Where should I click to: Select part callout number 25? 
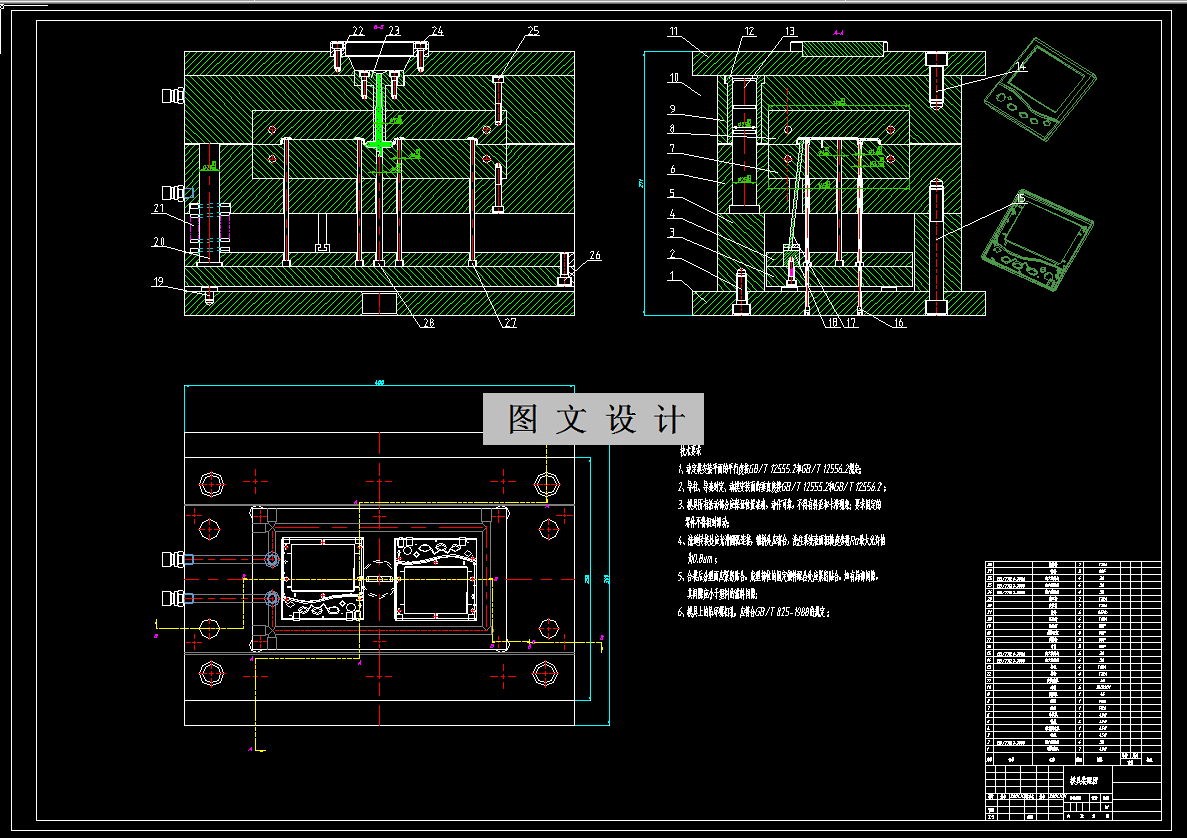point(533,31)
